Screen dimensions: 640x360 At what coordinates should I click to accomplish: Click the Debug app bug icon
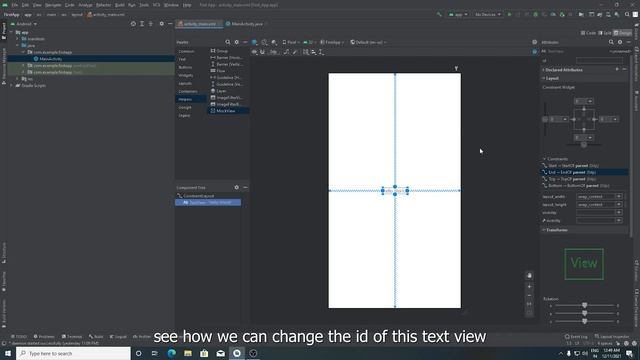536,14
